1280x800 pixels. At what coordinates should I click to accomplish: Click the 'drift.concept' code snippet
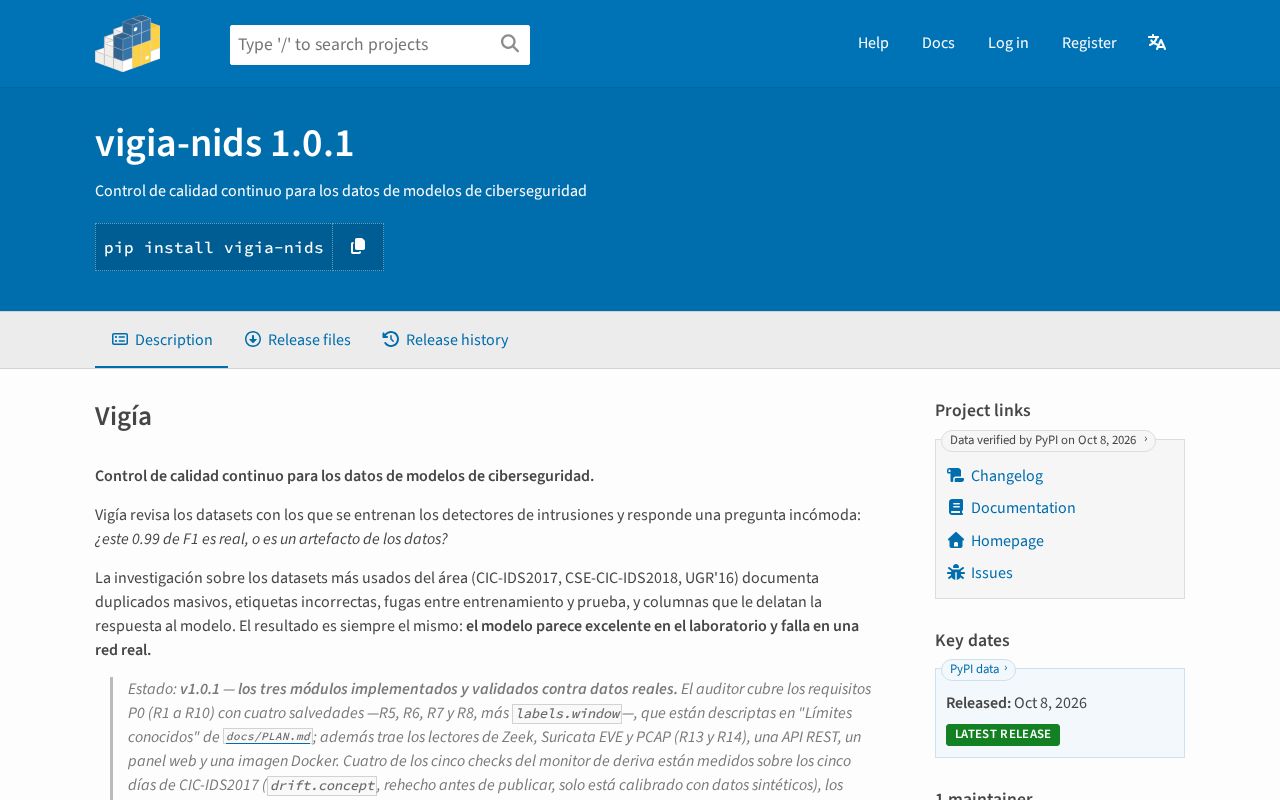pyautogui.click(x=322, y=786)
